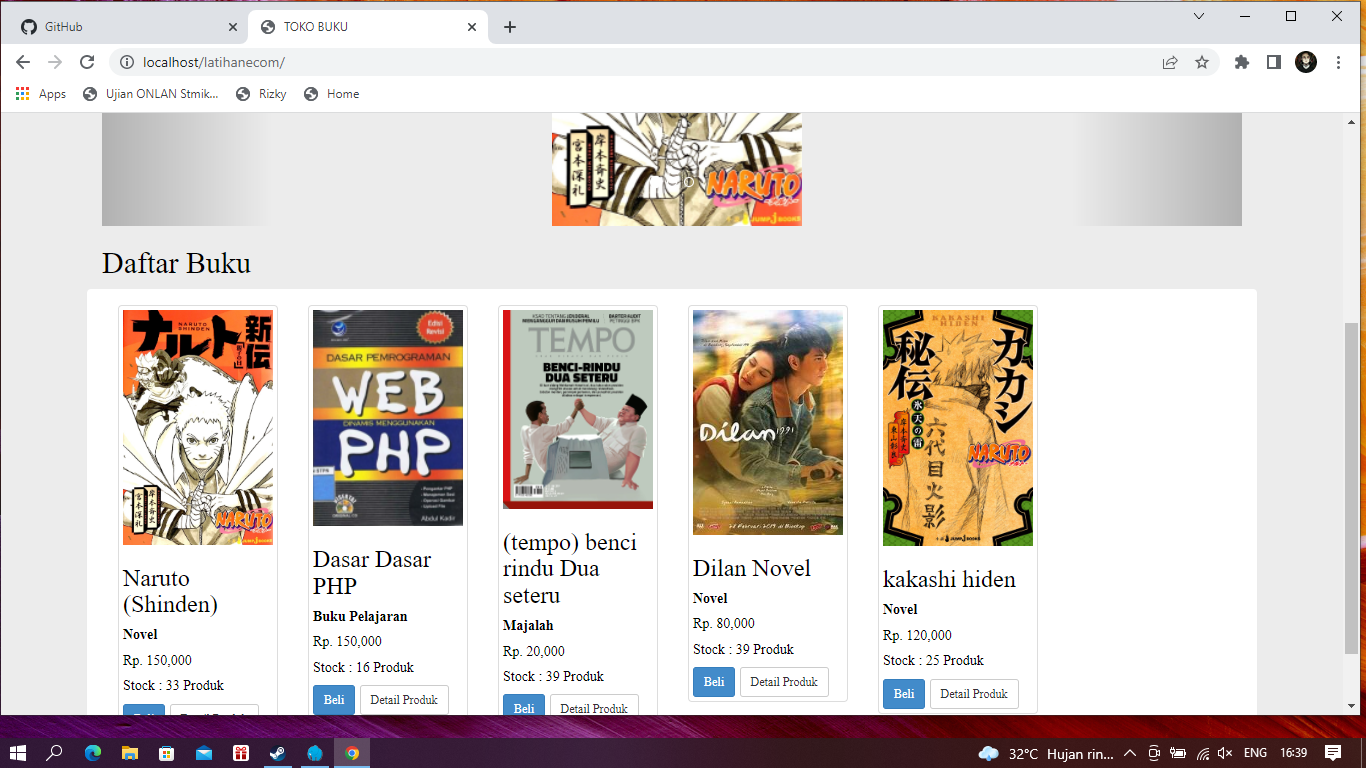Click Stock : 16 Produk text
This screenshot has height=768, width=1366.
(x=363, y=667)
